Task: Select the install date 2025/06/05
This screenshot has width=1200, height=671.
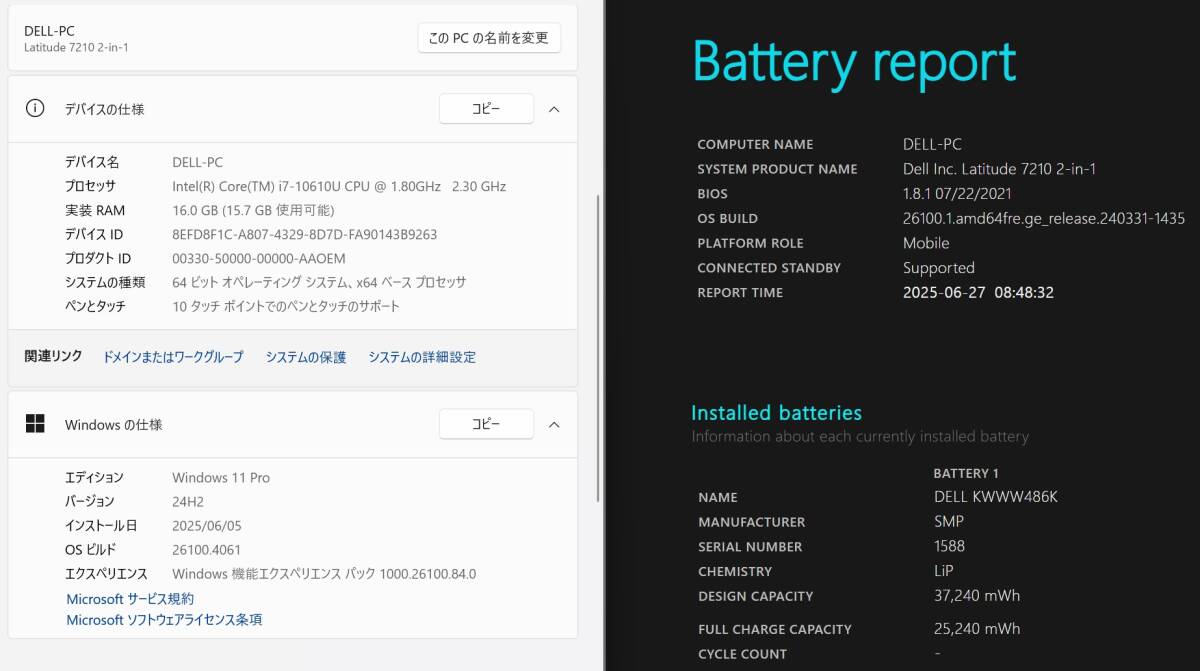Action: 207,526
